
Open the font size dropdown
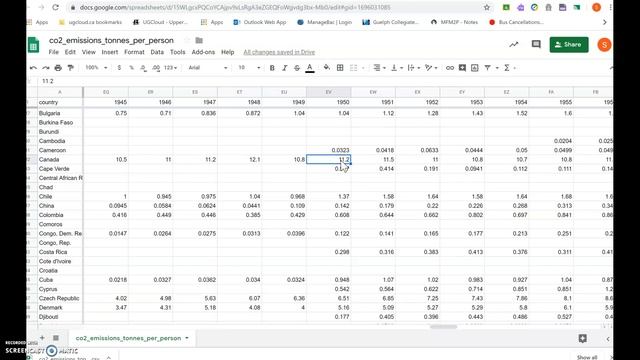pos(249,68)
